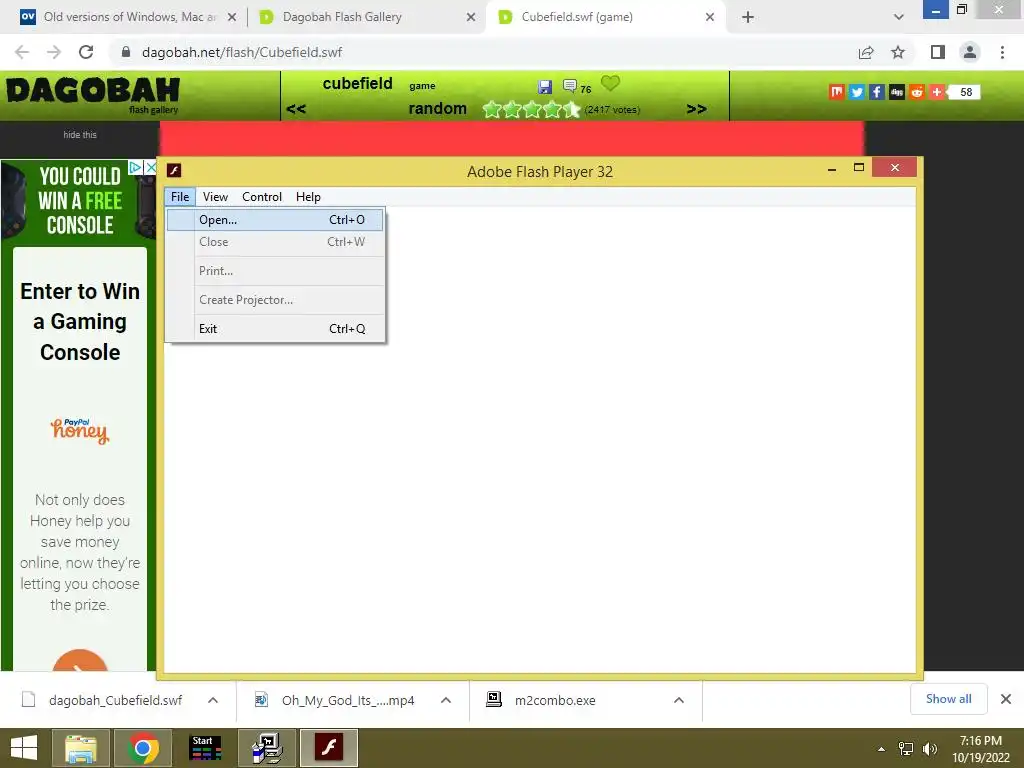Click the cubefield title link
Screen dimensions: 1024x768
tap(357, 84)
